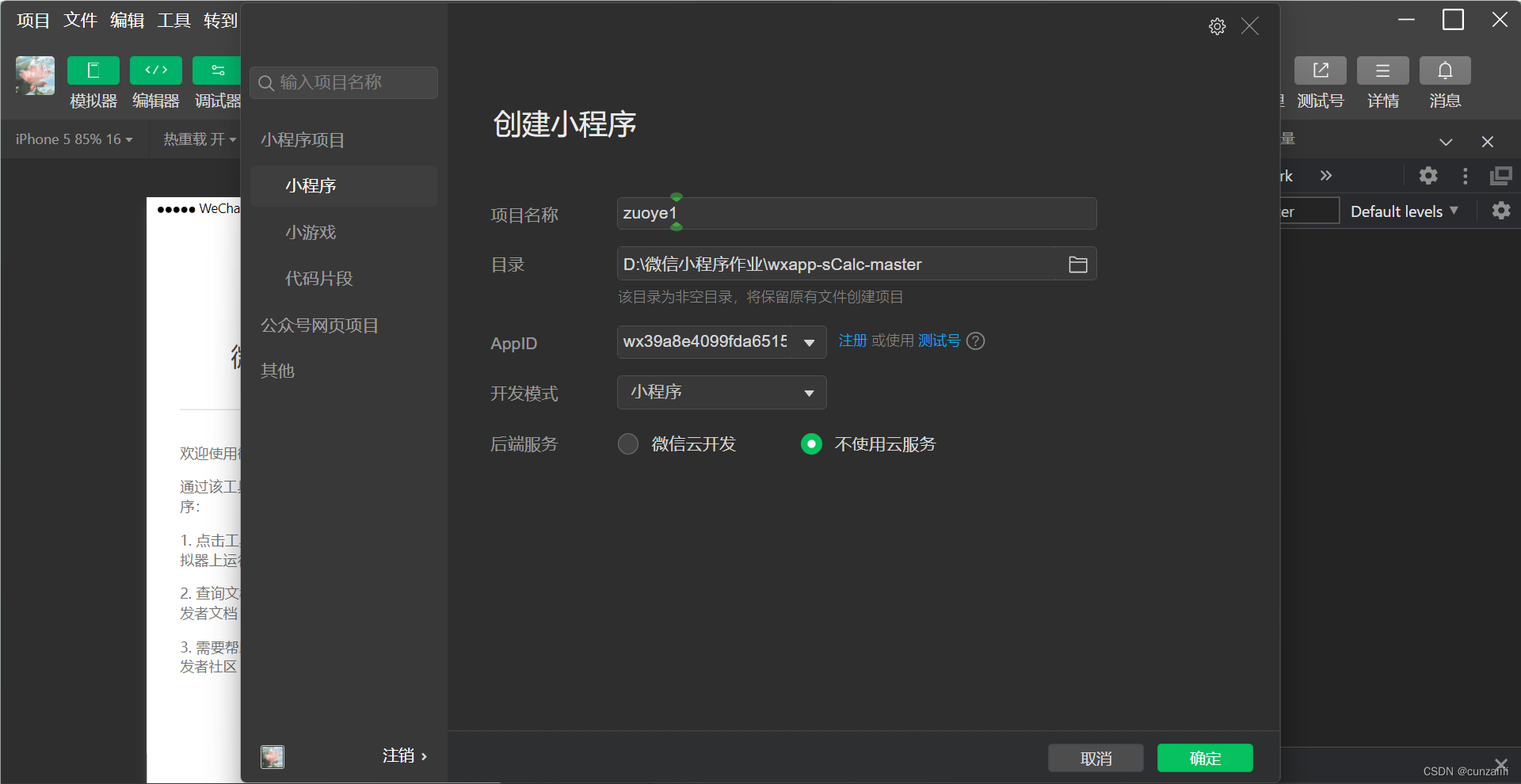1521x784 pixels.
Task: Click the 注销 logout expander
Action: (405, 756)
